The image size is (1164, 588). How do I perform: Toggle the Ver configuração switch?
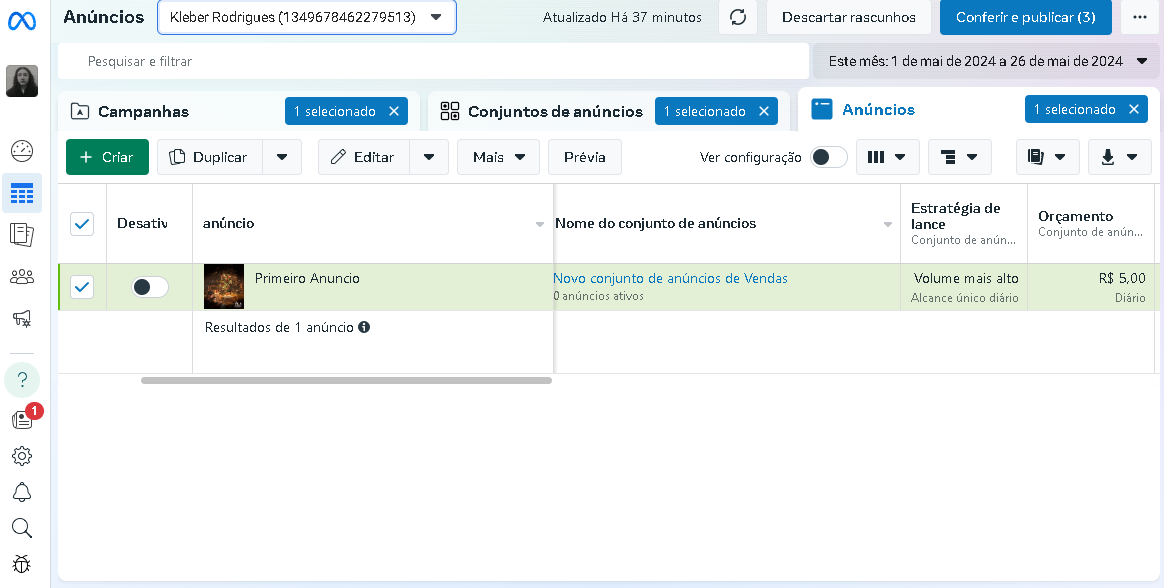828,157
